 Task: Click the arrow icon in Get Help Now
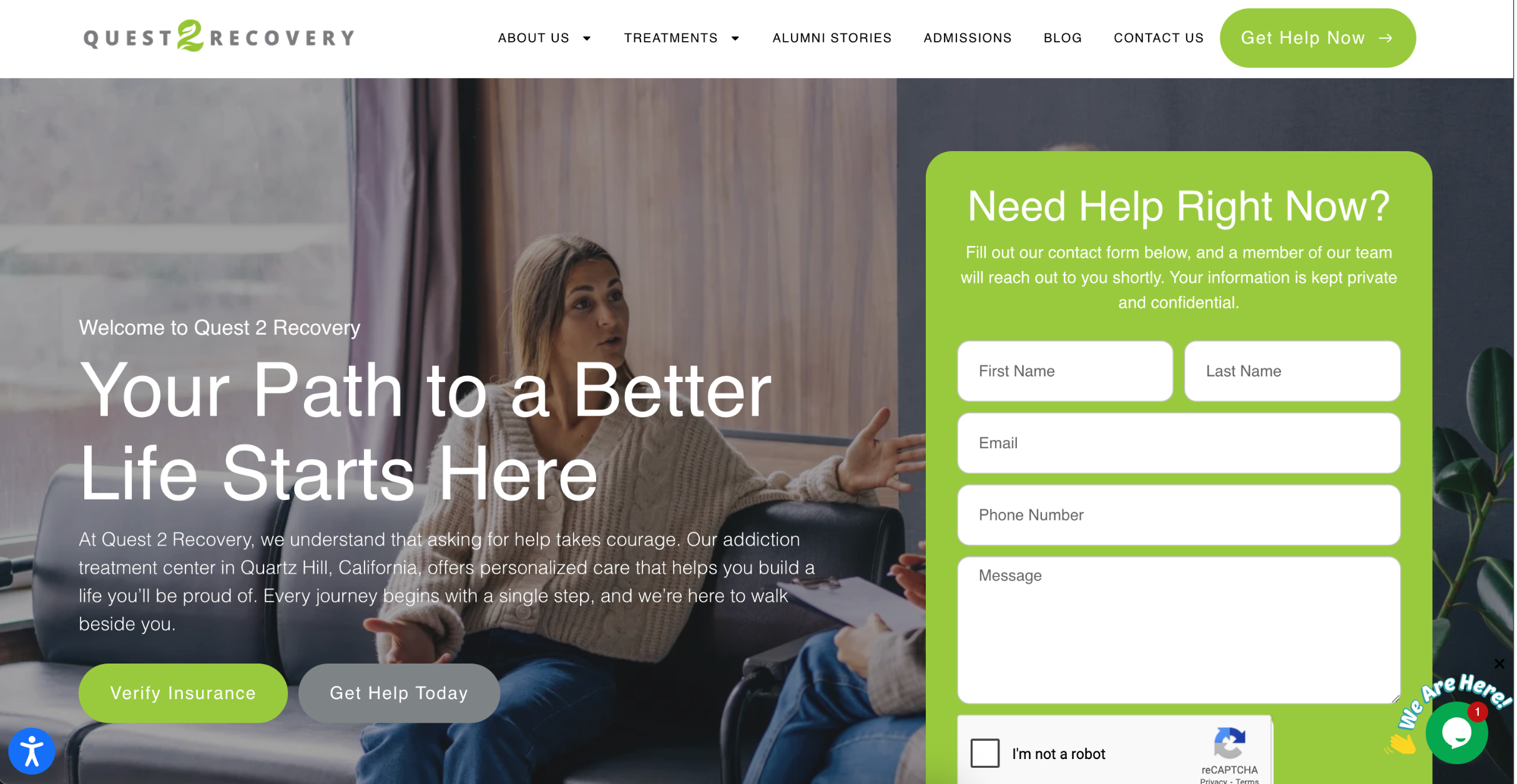1386,38
